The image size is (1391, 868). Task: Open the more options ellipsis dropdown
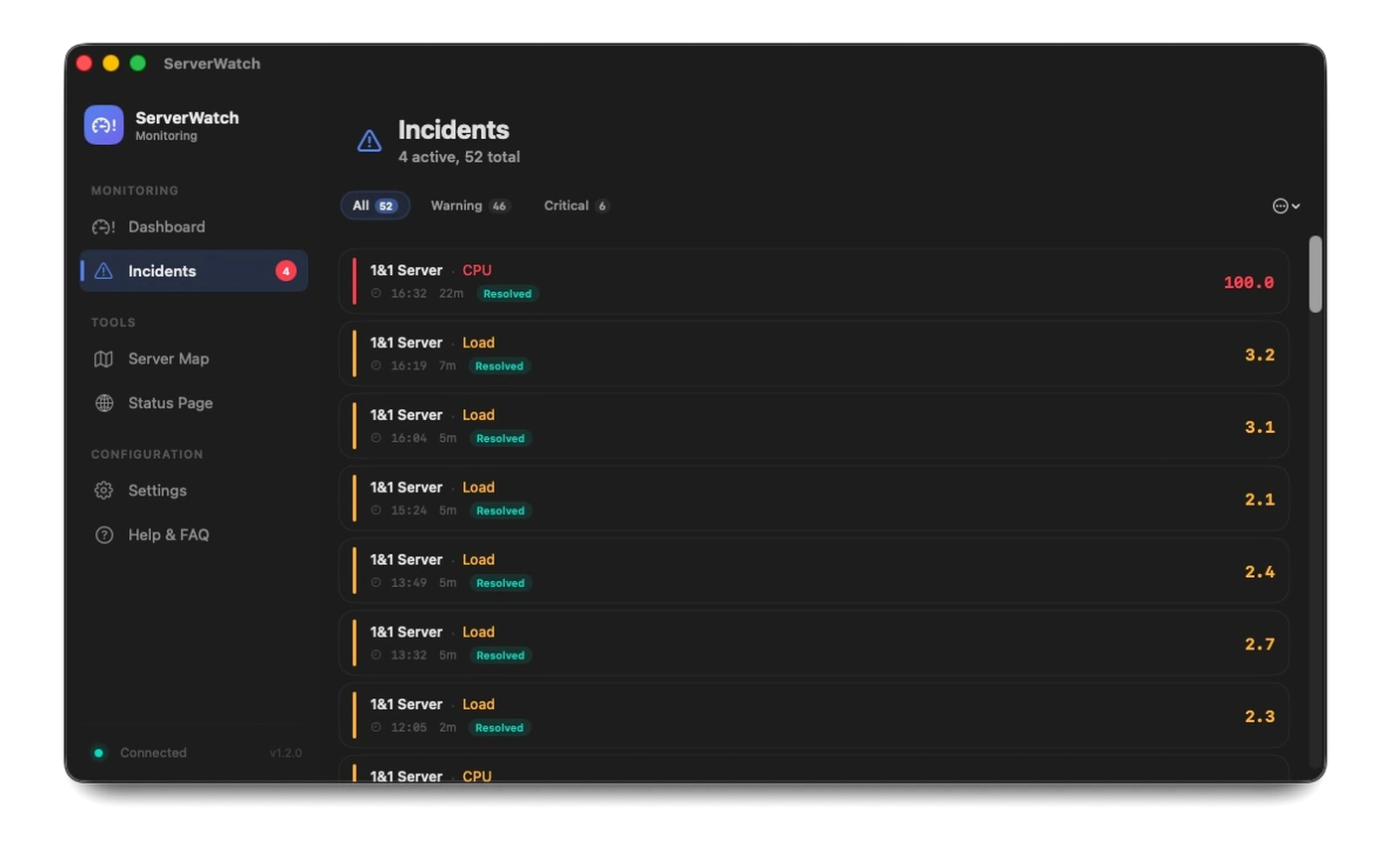click(1286, 207)
